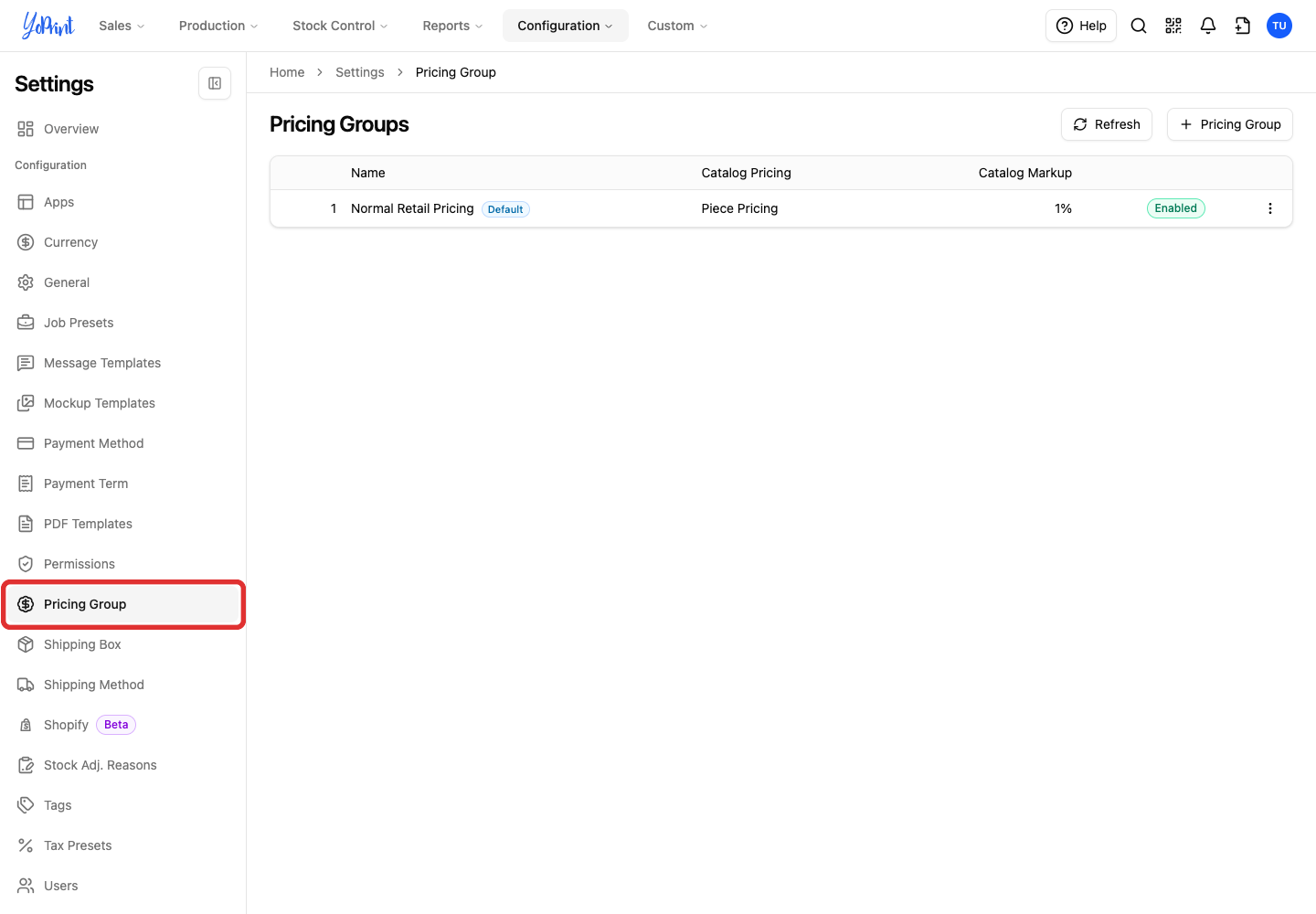Viewport: 1316px width, 914px height.
Task: Go to Permissions settings
Action: point(122,564)
